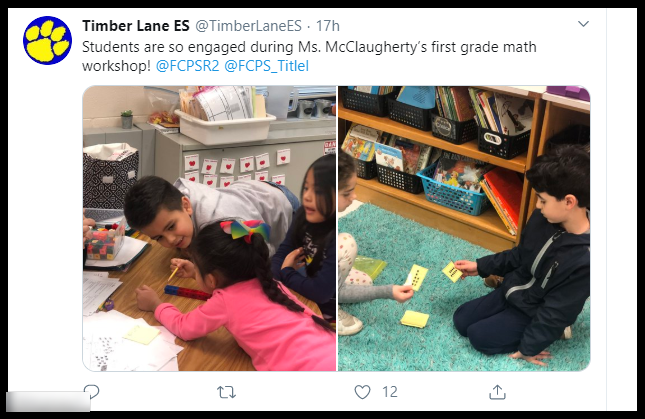Open the 17h timestamp permalink

(x=327, y=26)
